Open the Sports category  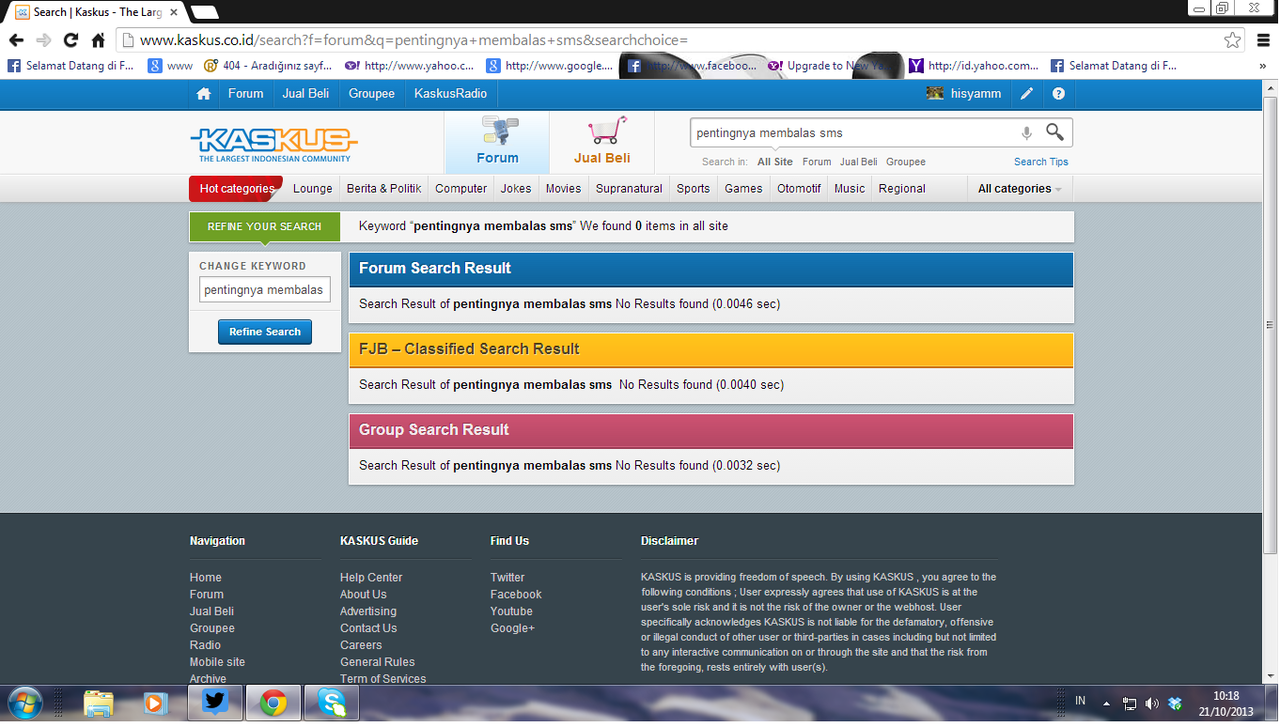693,188
